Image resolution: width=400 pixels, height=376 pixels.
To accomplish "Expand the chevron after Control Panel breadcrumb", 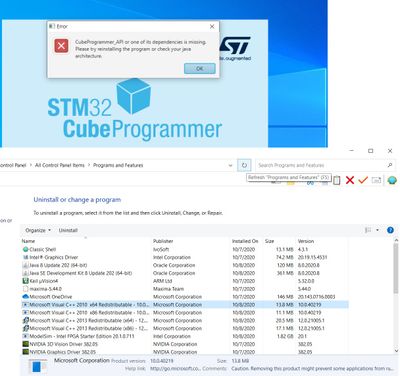I will (x=31, y=165).
